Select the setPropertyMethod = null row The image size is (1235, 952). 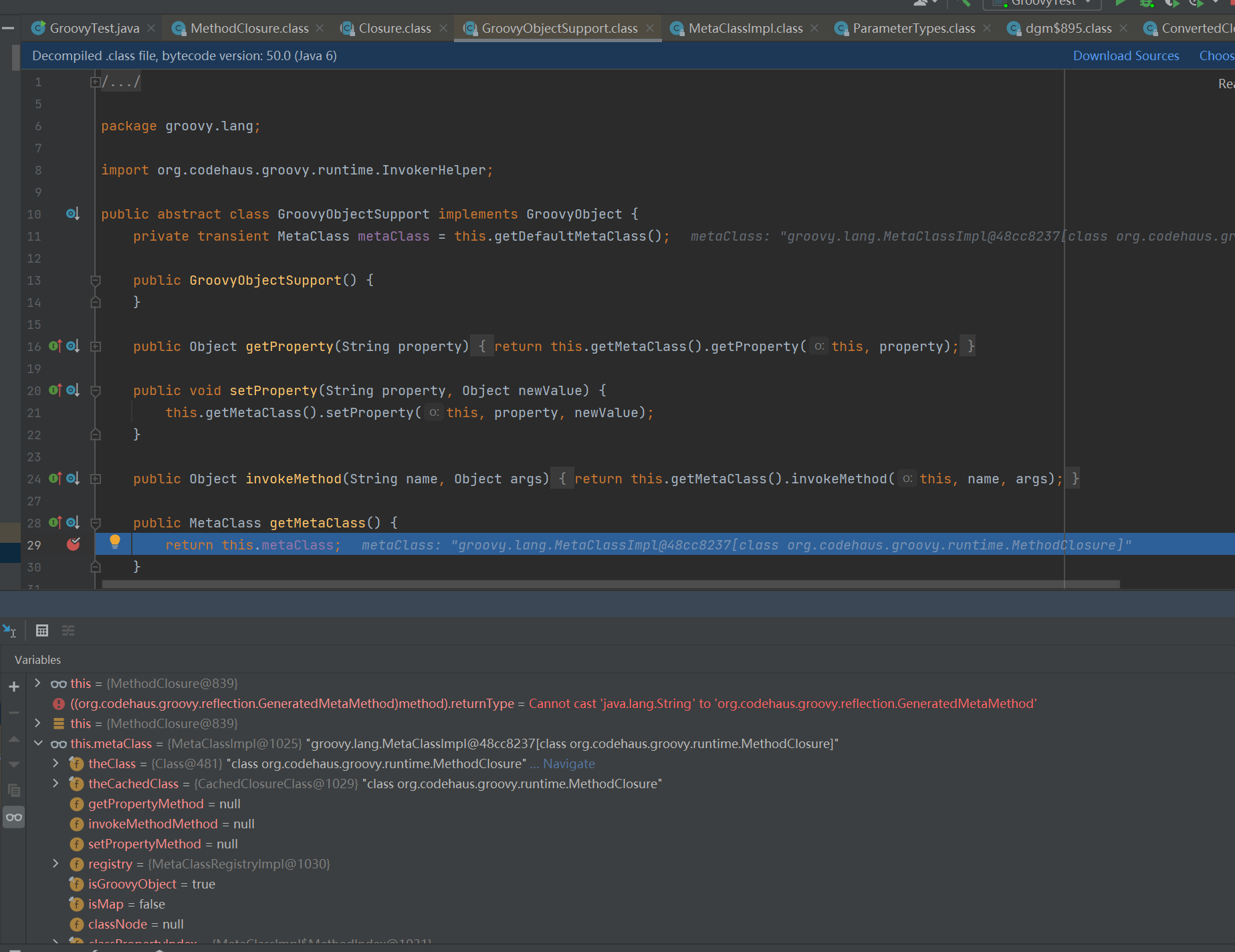coord(630,844)
